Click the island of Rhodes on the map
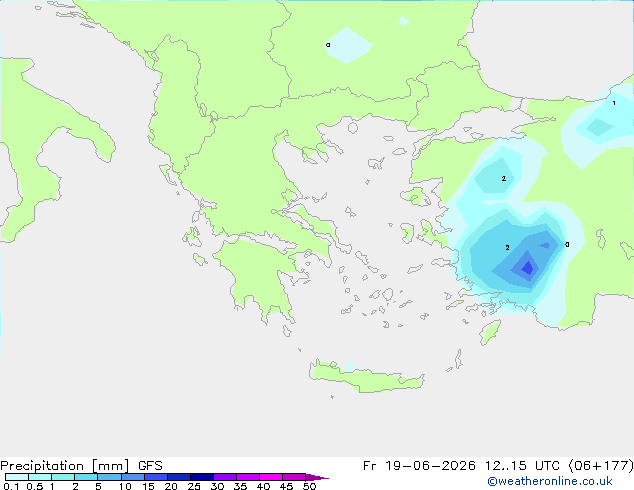The width and height of the screenshot is (634, 490). pyautogui.click(x=490, y=332)
